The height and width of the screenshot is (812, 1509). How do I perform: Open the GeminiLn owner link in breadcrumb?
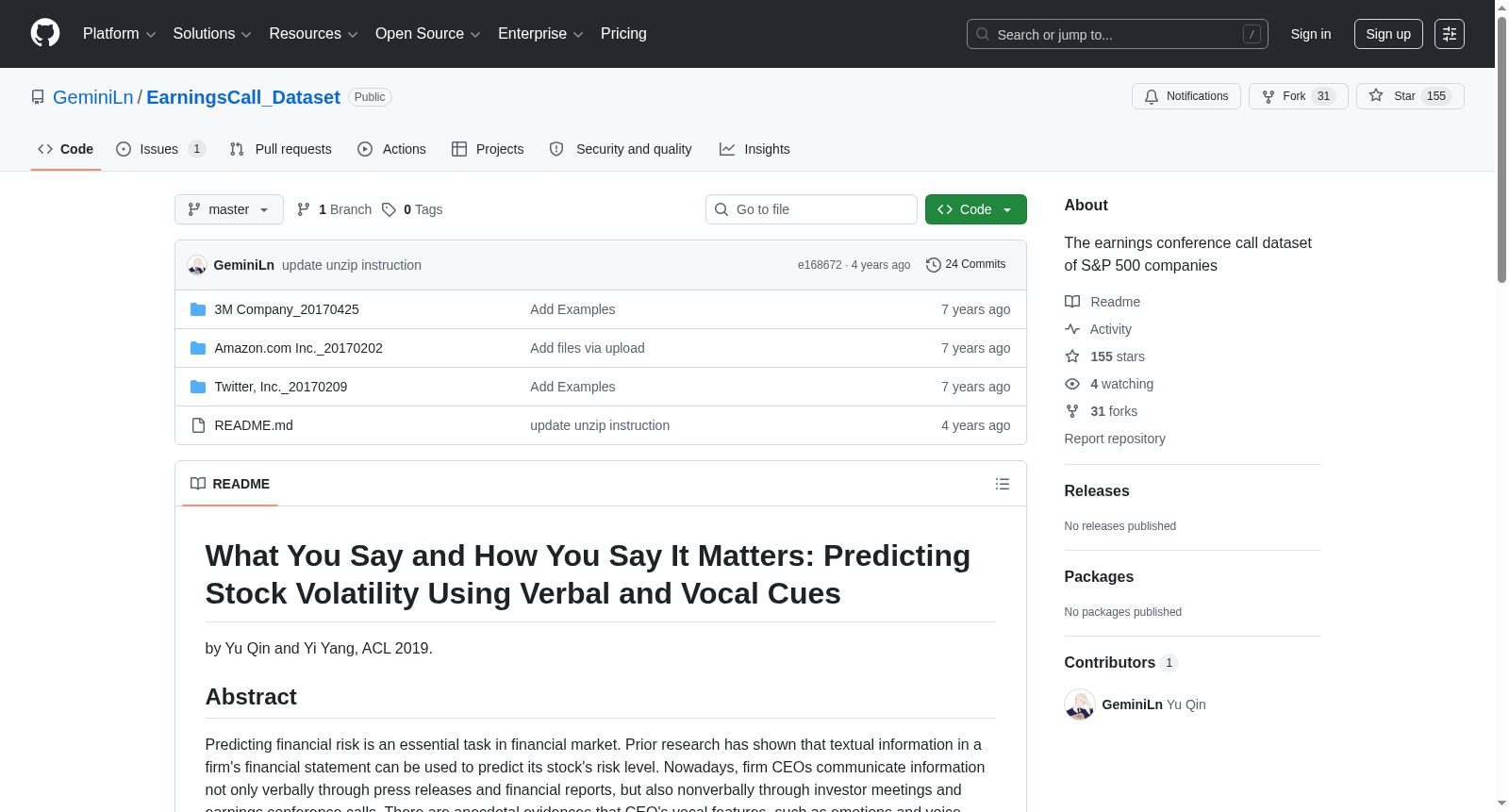[x=93, y=97]
